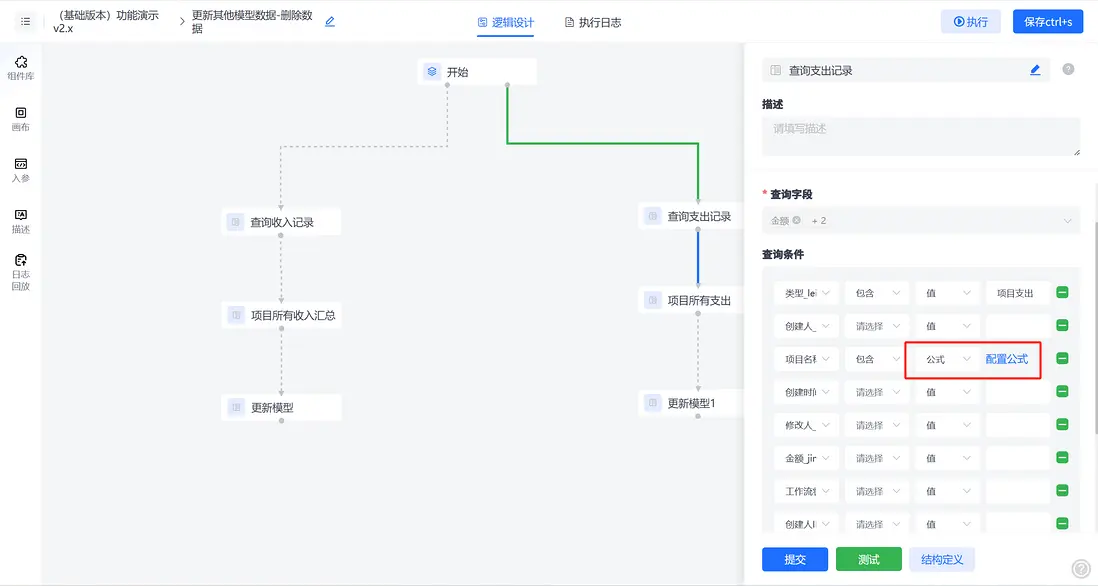Viewport: 1098px width, 586px height.
Task: Click the 保存ctrl+s button
Action: click(1047, 21)
